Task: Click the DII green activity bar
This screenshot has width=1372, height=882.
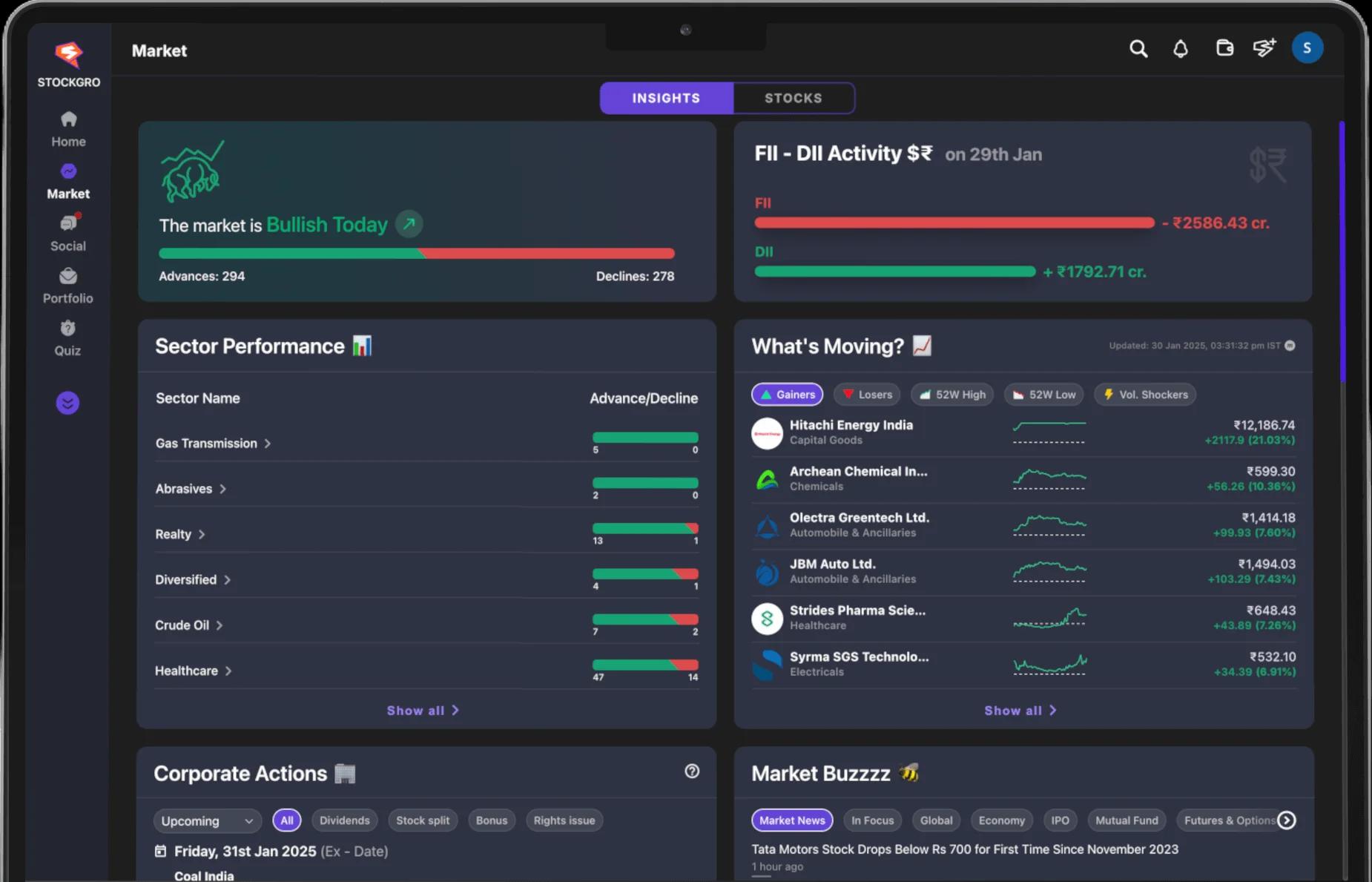Action: pos(895,271)
